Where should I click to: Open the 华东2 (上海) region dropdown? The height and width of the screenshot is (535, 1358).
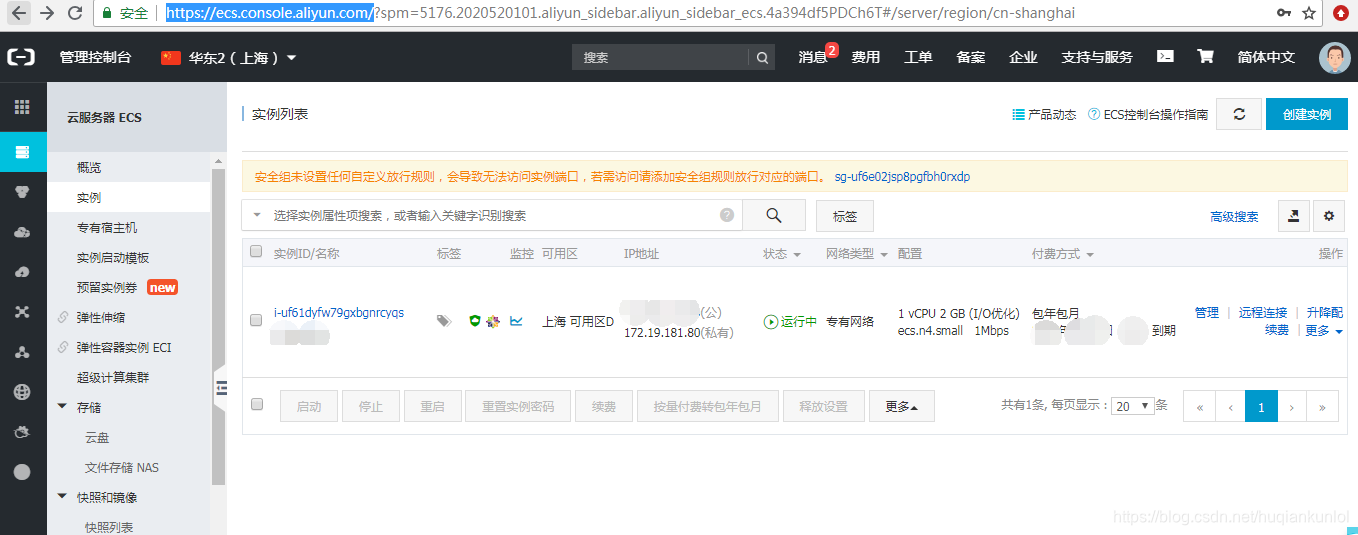coord(229,58)
